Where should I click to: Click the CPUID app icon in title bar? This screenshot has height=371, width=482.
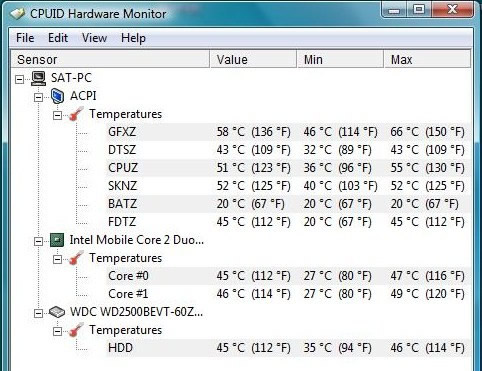point(18,14)
